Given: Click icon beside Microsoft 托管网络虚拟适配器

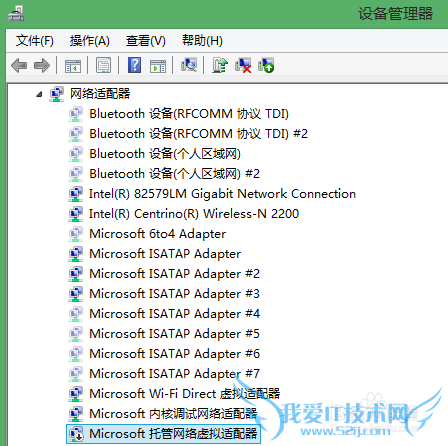Looking at the screenshot, I should click(76, 434).
